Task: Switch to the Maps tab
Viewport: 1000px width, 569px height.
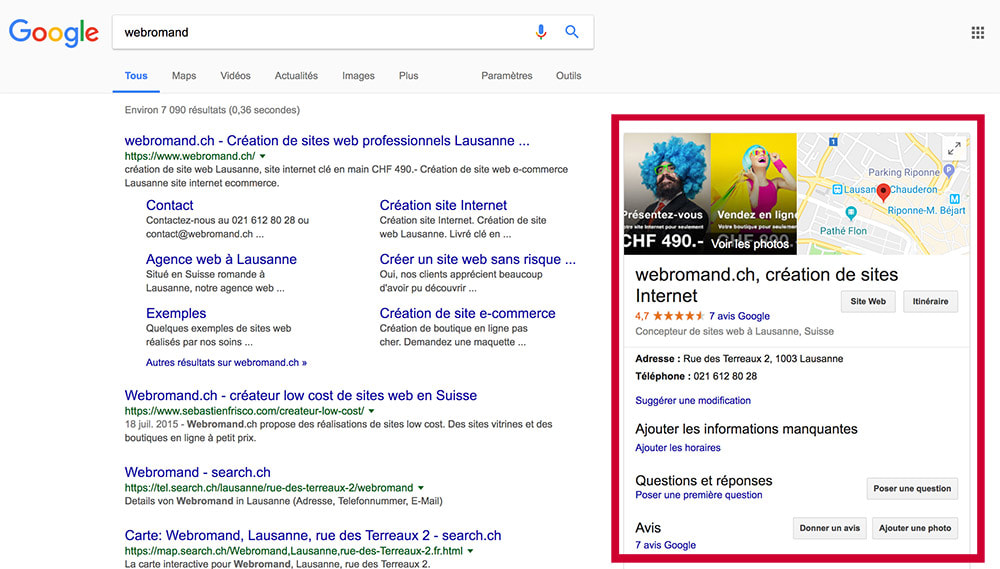Action: 184,76
